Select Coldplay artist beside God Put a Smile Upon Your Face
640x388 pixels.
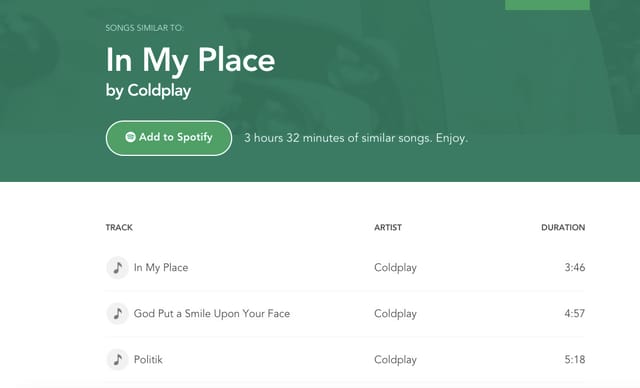[395, 314]
